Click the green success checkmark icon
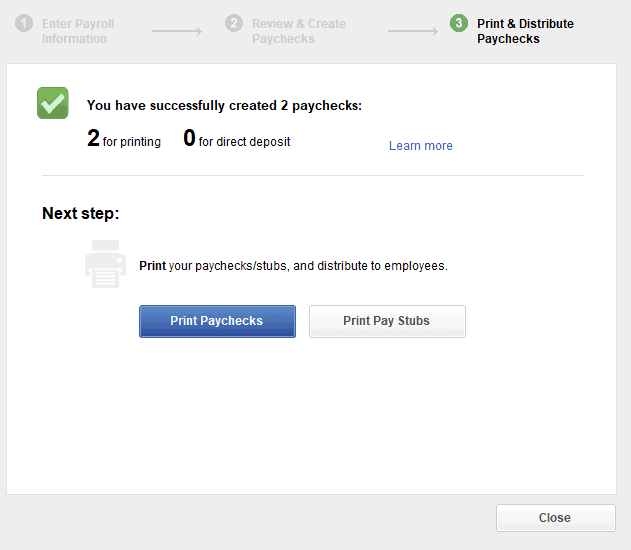 (53, 103)
